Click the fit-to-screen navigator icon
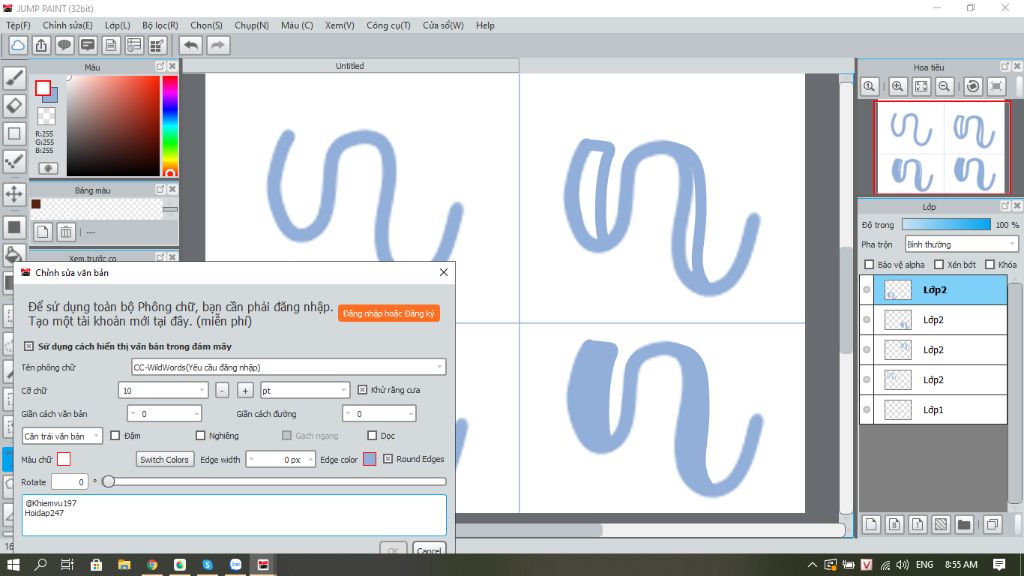 pos(921,86)
